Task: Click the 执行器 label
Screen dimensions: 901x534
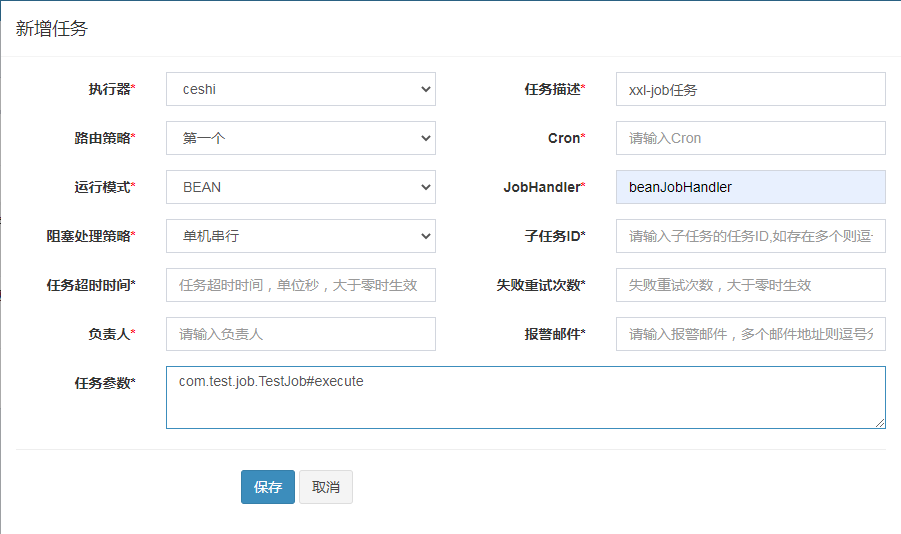Action: point(111,89)
